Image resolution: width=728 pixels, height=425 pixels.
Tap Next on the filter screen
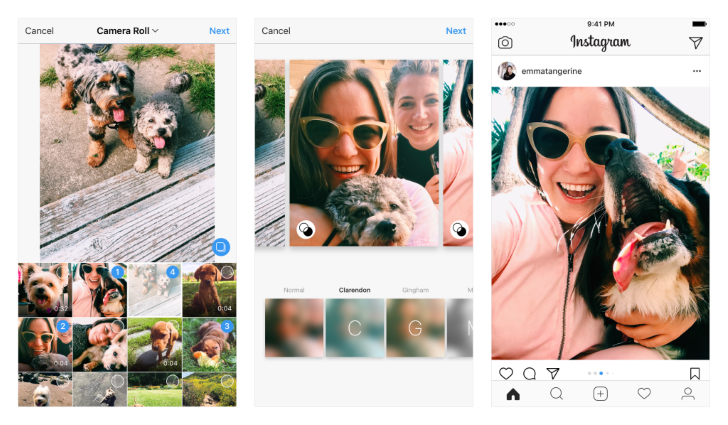click(x=456, y=31)
